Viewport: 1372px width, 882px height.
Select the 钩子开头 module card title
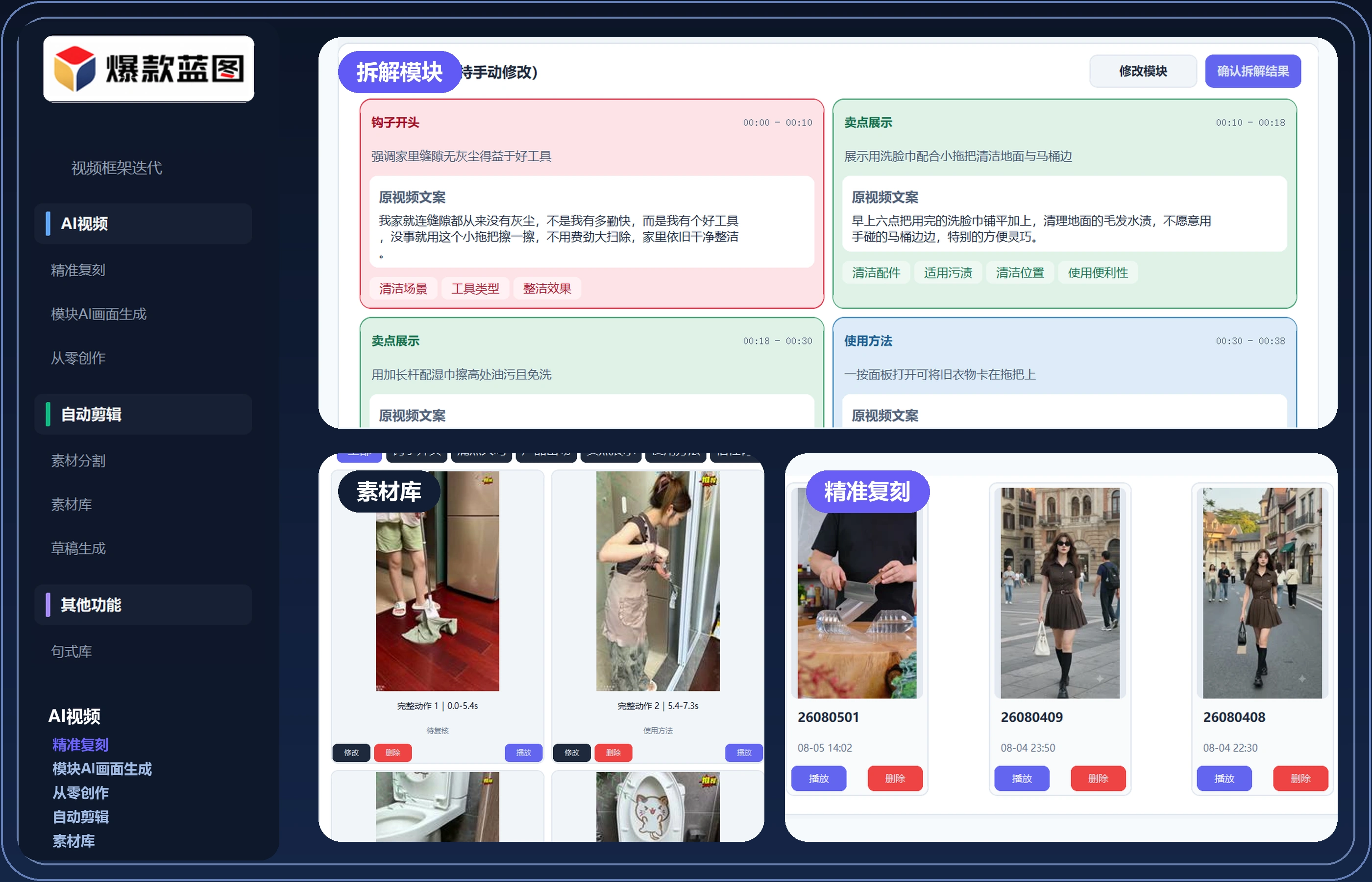click(395, 122)
